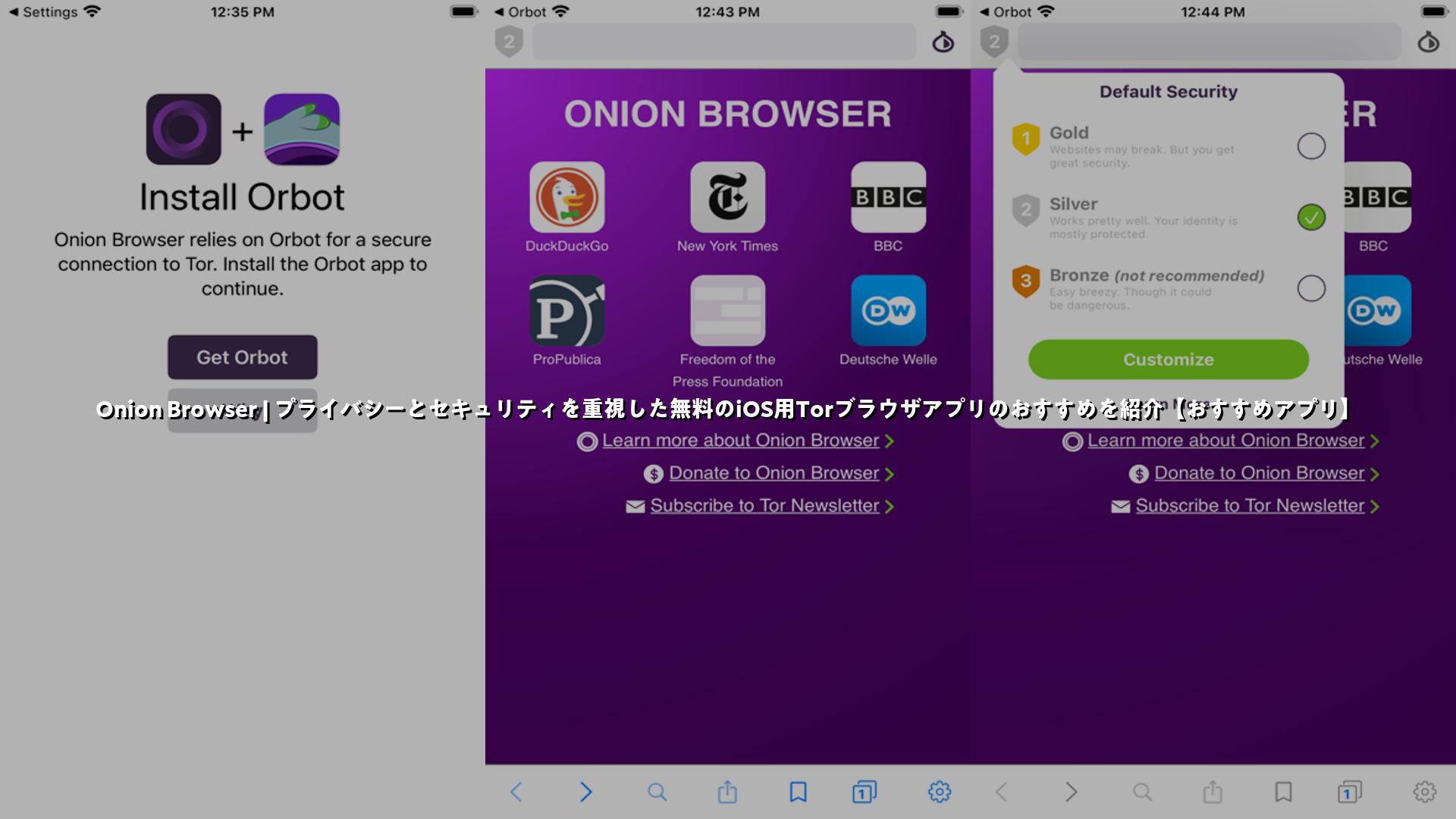Tap Tor onion icon in middle screen
1456x819 pixels.
(943, 42)
